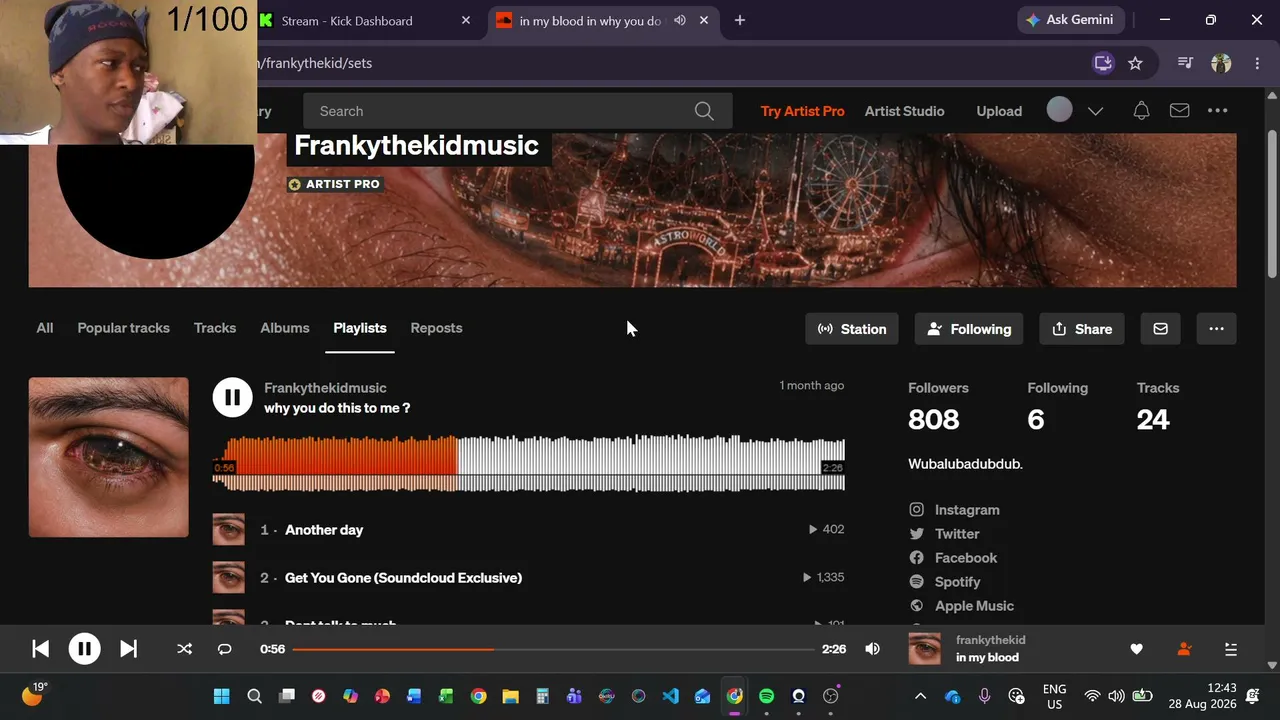Switch to the Reposts tab
The height and width of the screenshot is (720, 1280).
point(436,328)
